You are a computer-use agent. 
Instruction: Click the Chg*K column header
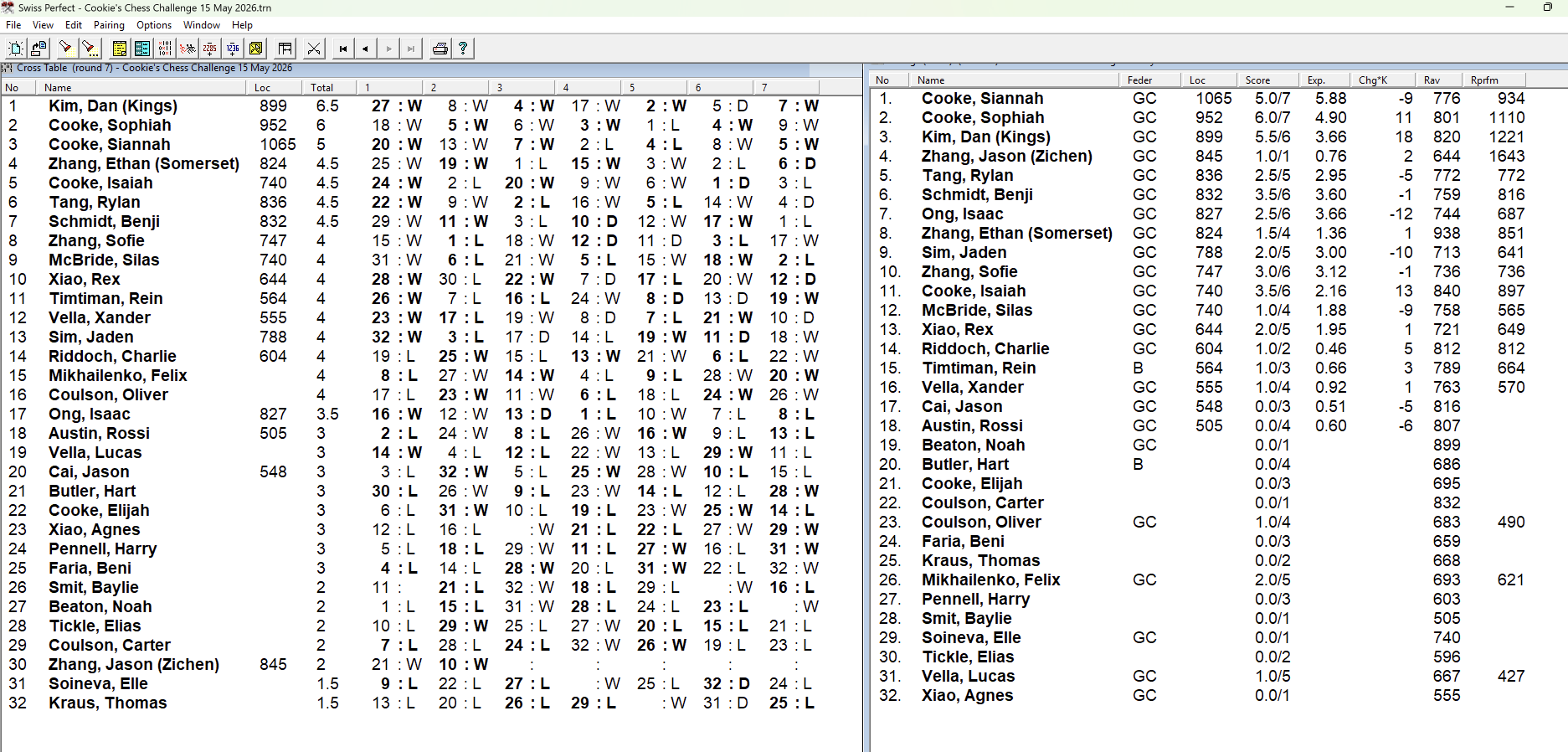click(1384, 80)
